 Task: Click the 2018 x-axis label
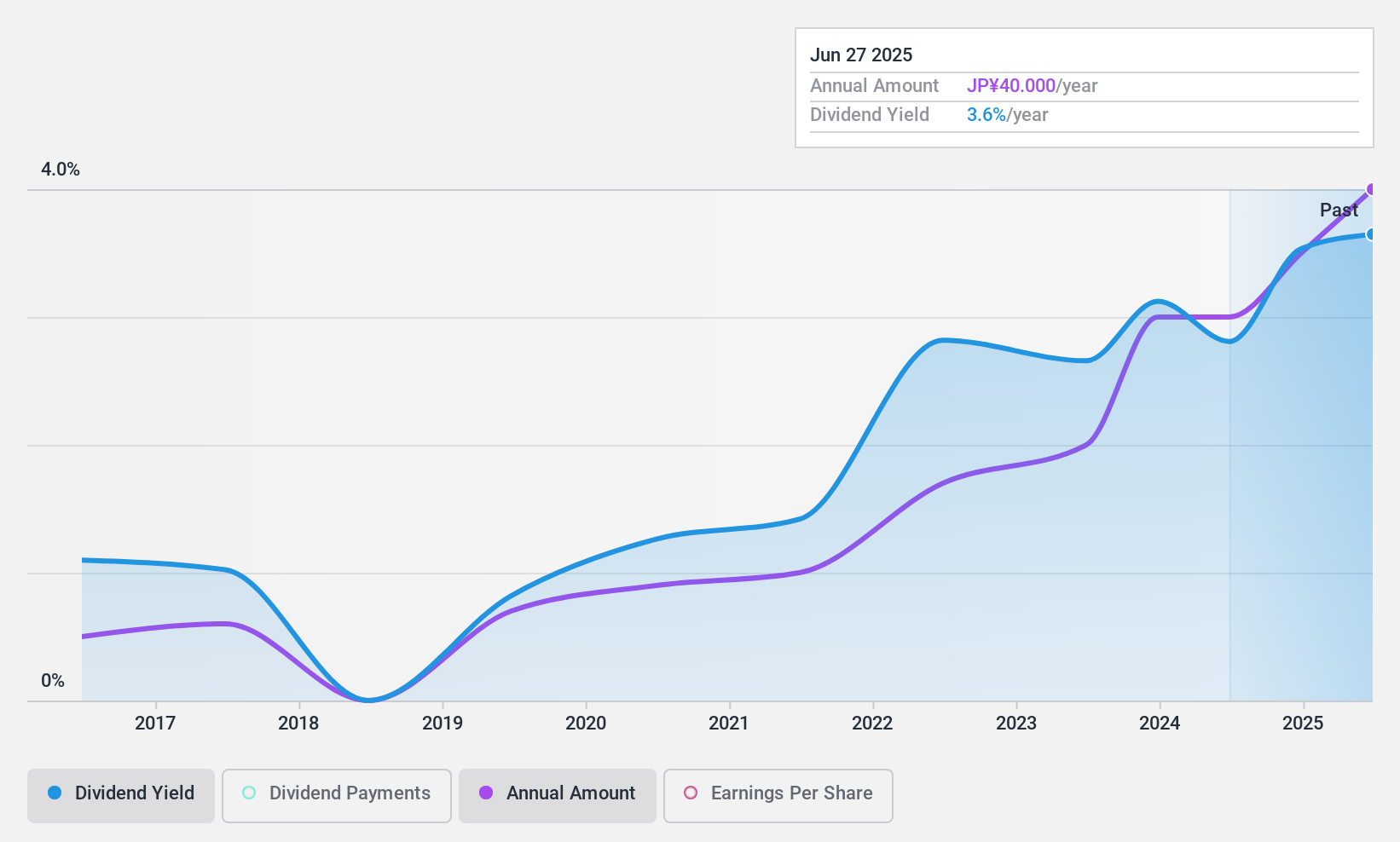[298, 724]
